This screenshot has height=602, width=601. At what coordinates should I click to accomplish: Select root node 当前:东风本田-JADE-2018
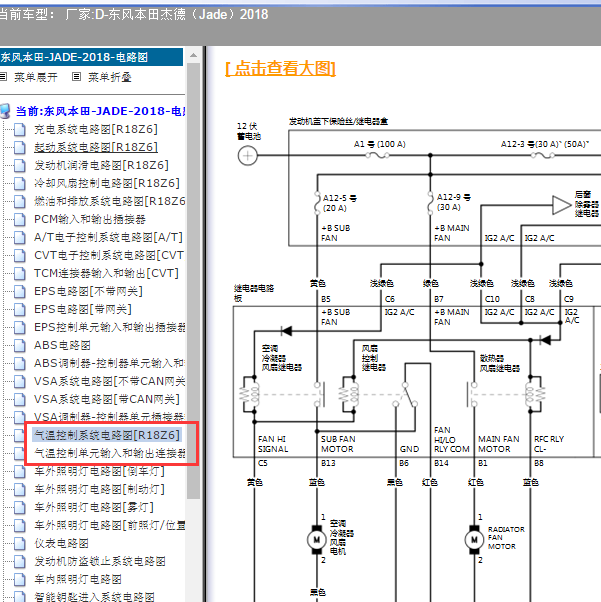coord(100,111)
